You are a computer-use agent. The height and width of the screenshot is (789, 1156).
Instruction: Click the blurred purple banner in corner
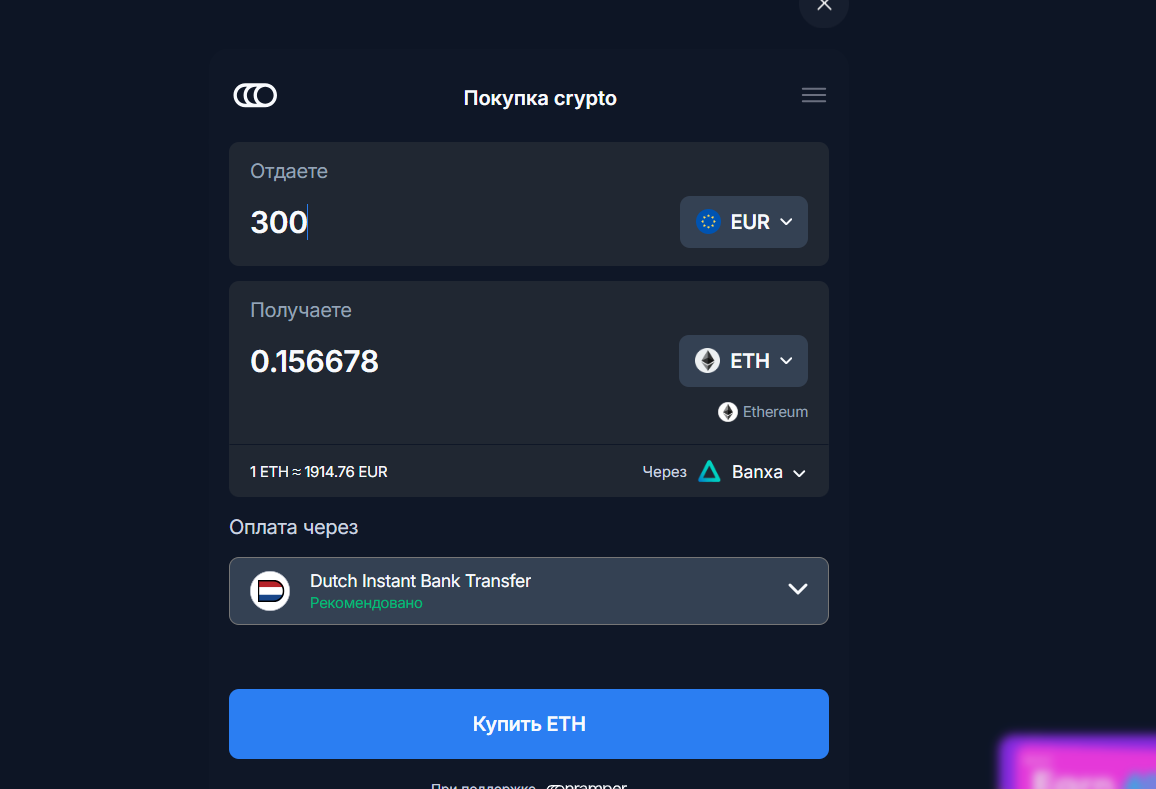click(1078, 762)
